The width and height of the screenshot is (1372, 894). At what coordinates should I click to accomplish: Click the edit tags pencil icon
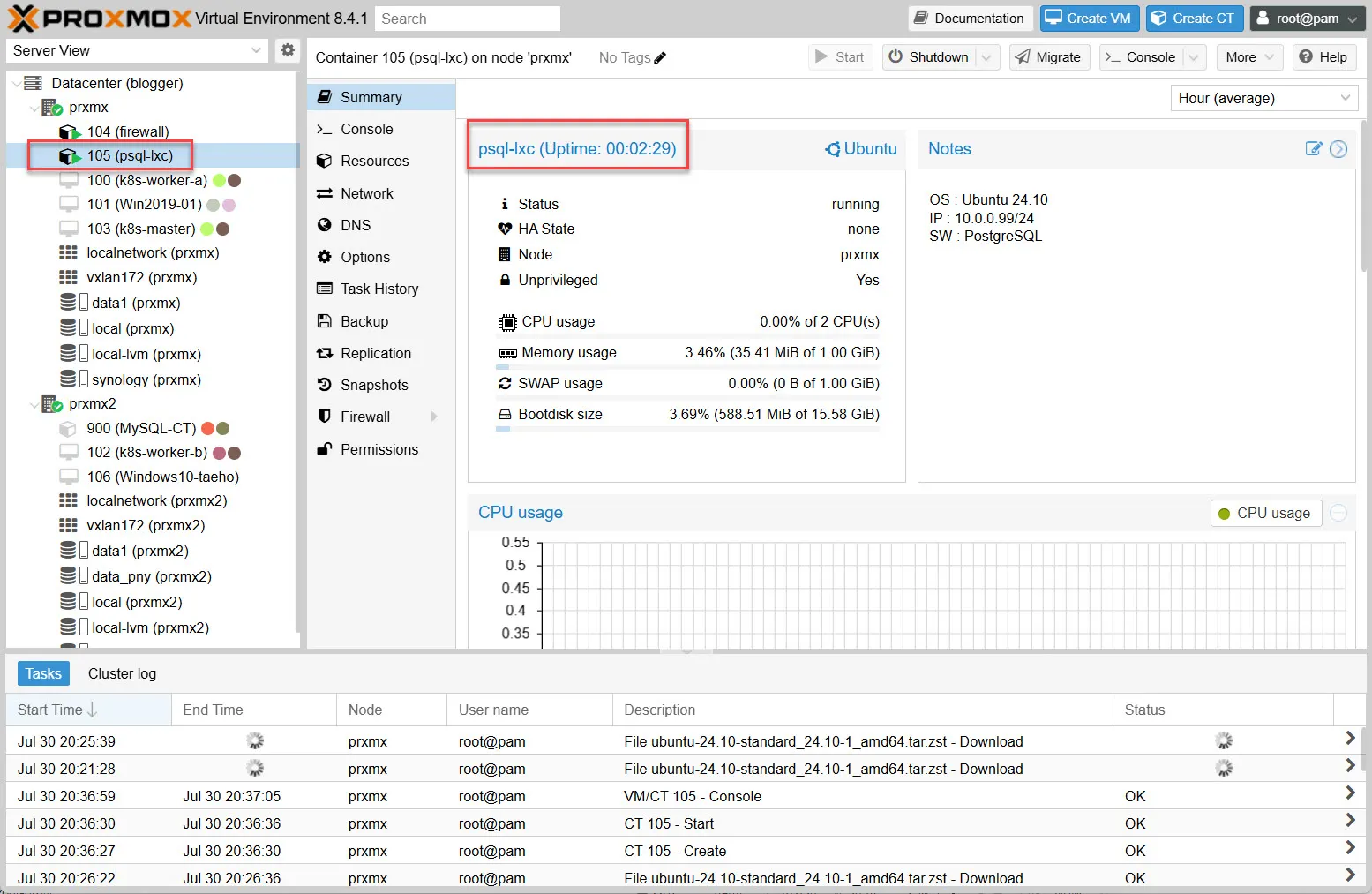(660, 58)
